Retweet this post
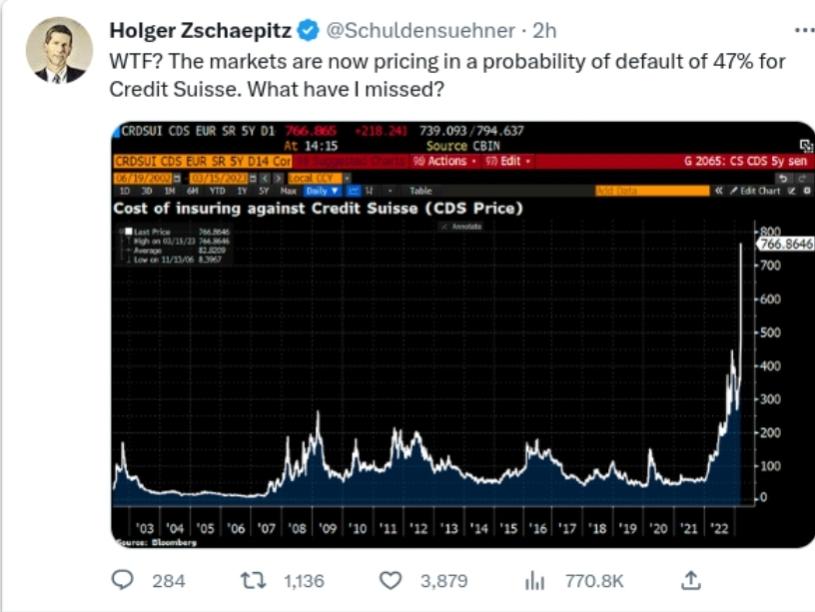Viewport: 815px width, 612px height. [x=251, y=580]
